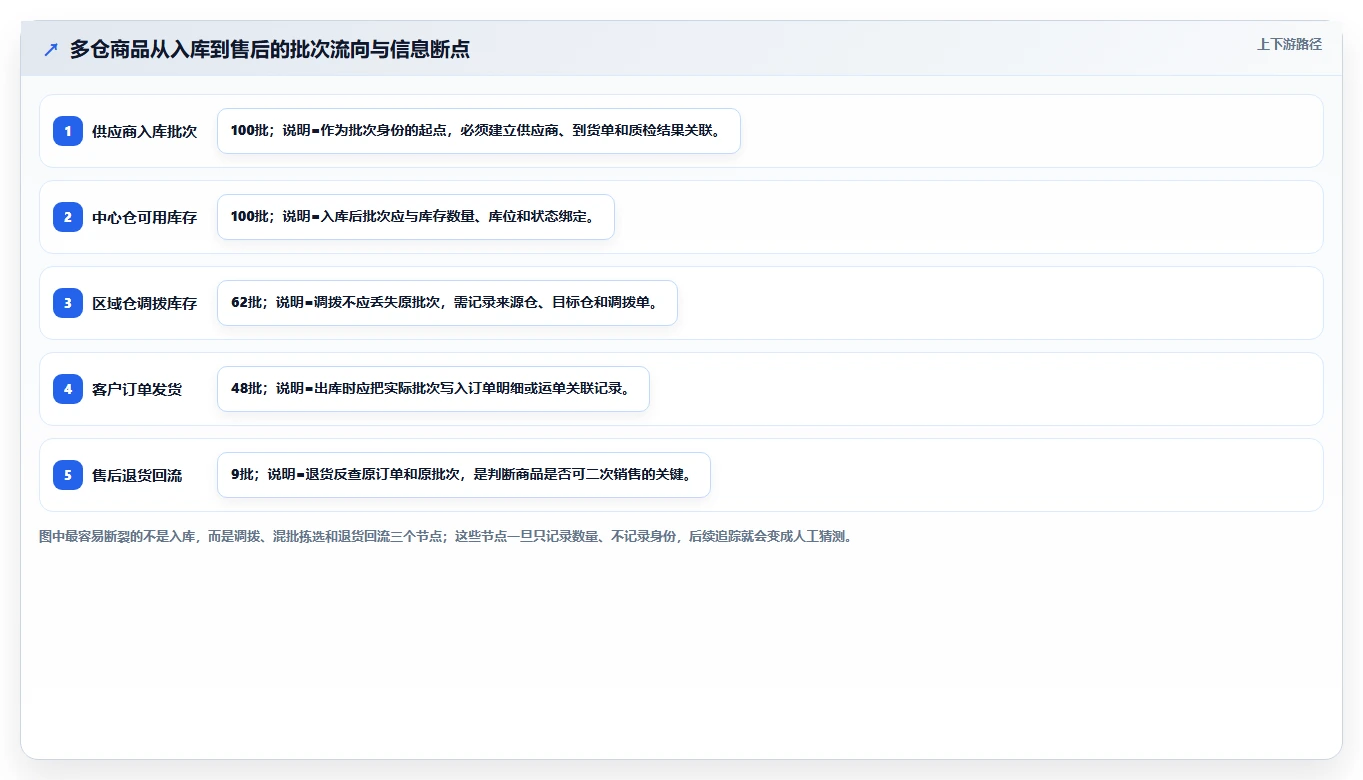Click the step 5 number badge
Screen dimensions: 1363x780
tap(68, 475)
